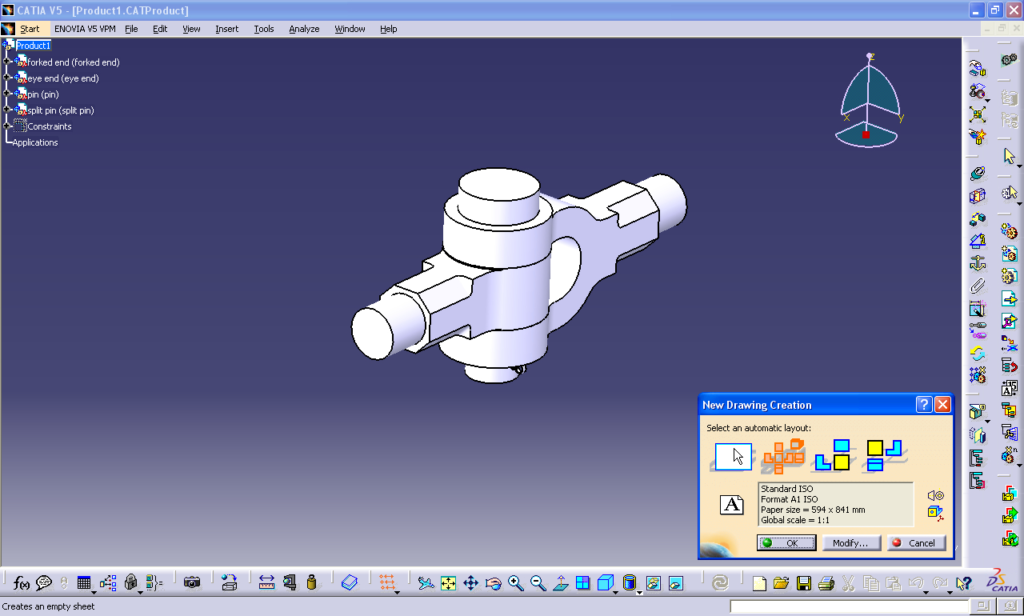The height and width of the screenshot is (616, 1024).
Task: Click the Save floppy disk icon
Action: coord(804,583)
